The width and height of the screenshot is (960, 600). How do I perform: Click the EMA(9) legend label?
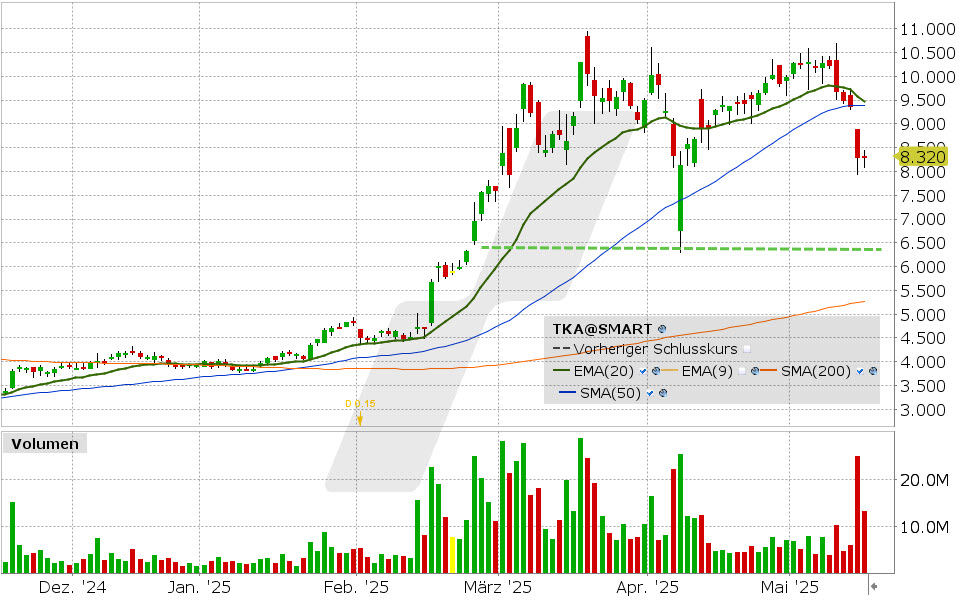[x=707, y=371]
